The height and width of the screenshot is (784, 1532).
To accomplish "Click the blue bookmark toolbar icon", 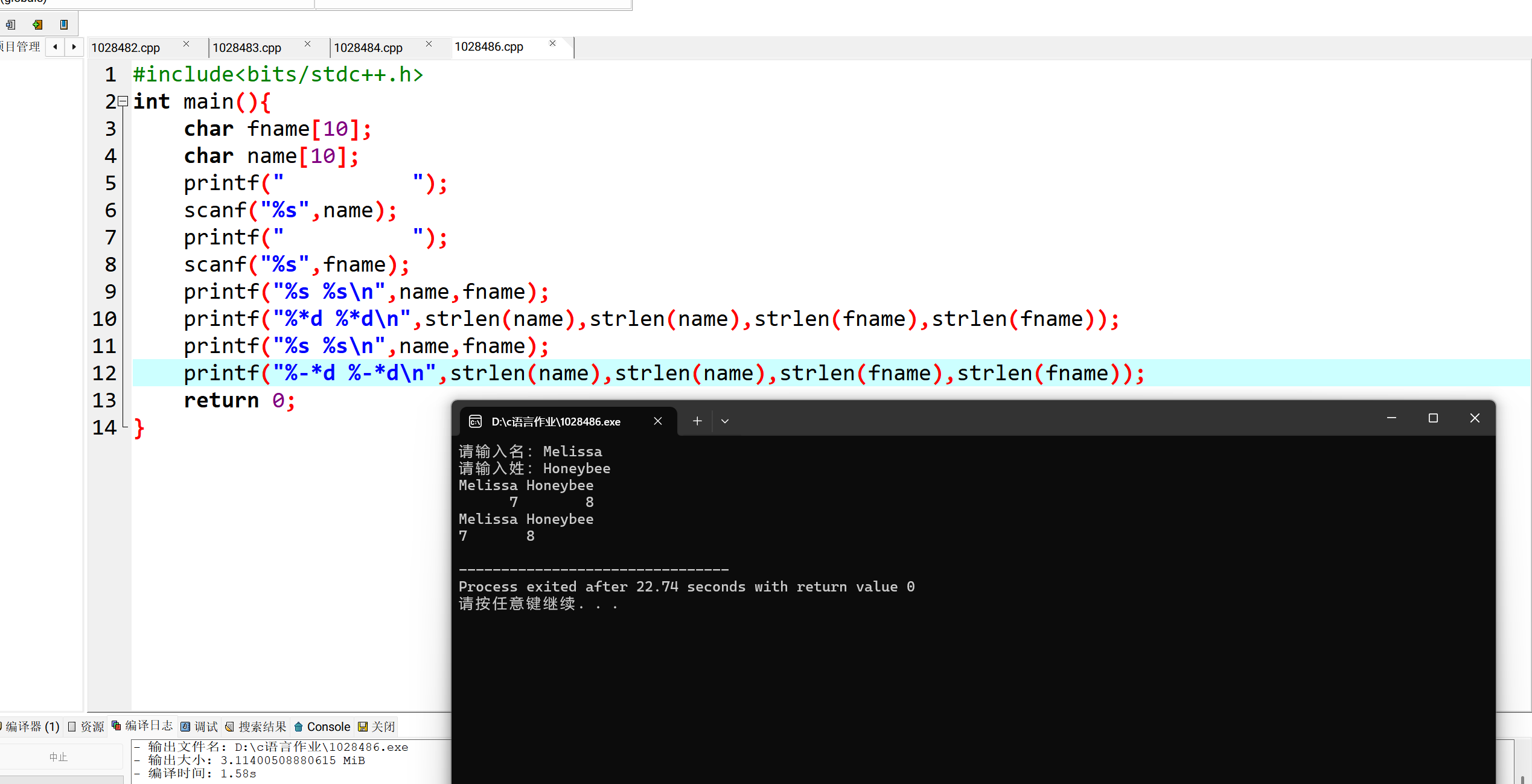I will 64,25.
